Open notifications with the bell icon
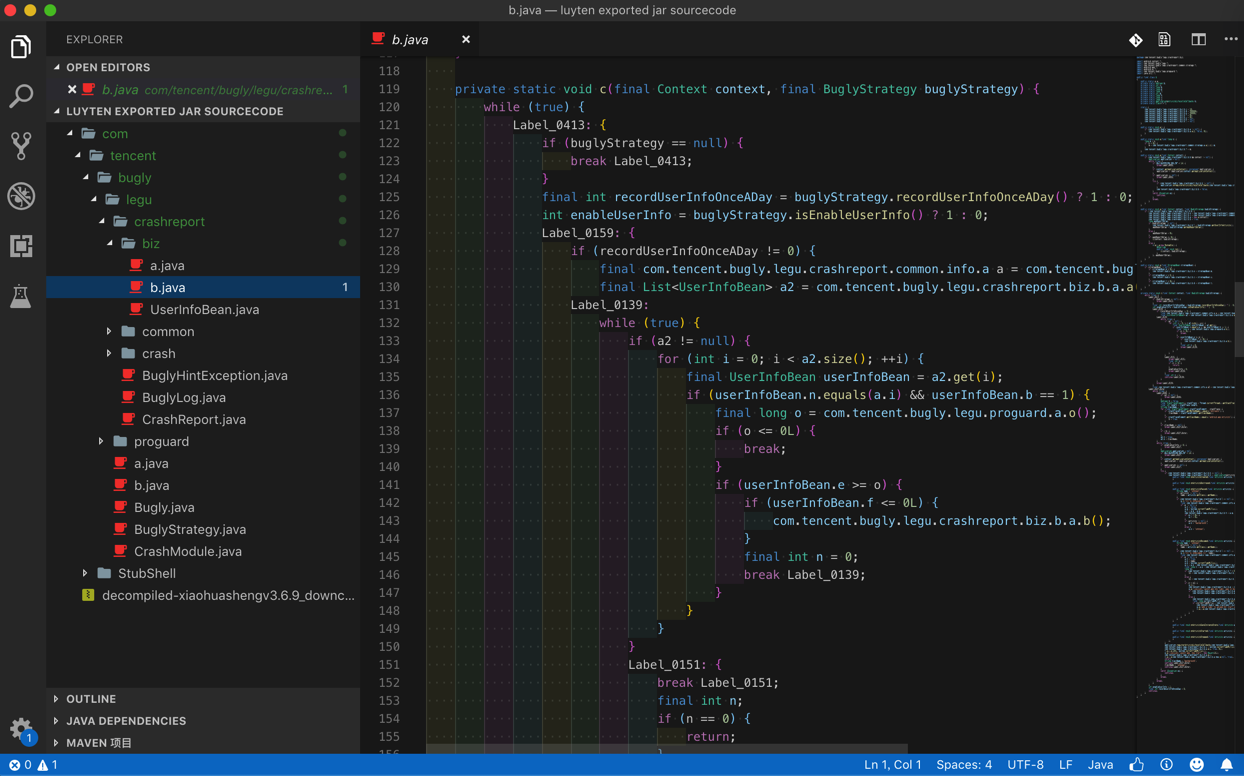1244x776 pixels. coord(1227,765)
